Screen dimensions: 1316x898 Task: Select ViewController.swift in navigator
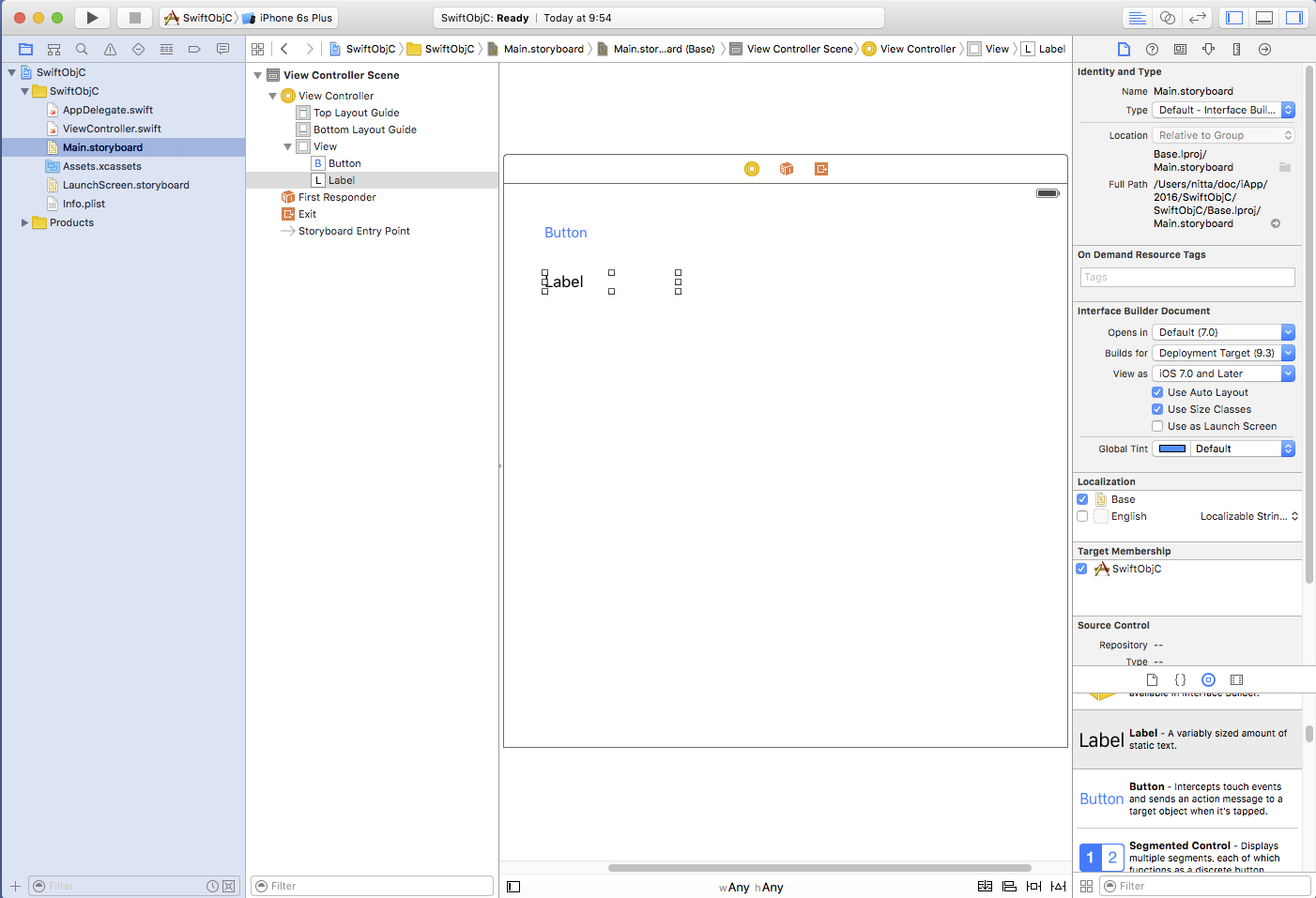coord(112,129)
